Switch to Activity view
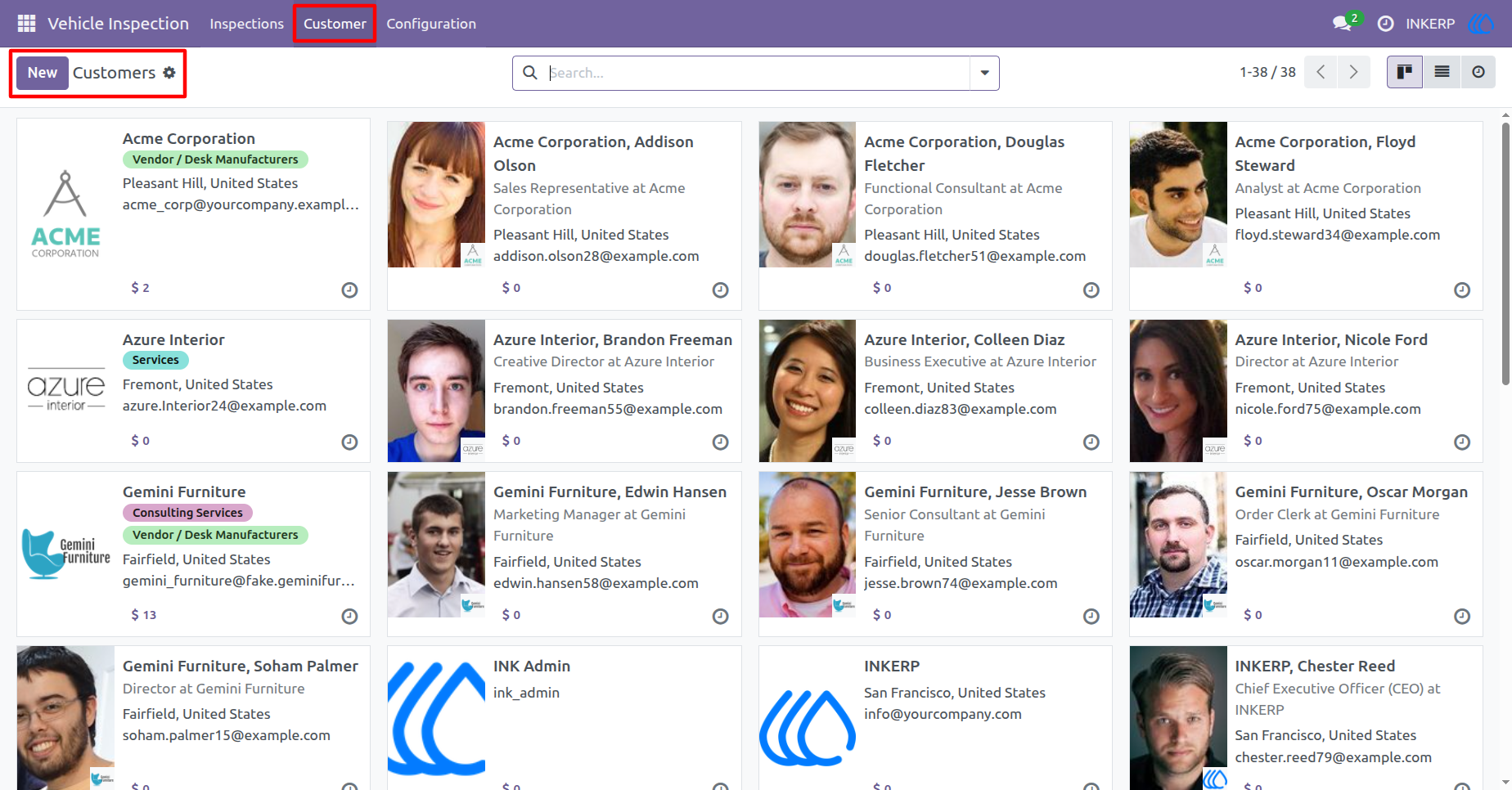The image size is (1512, 790). [1478, 72]
